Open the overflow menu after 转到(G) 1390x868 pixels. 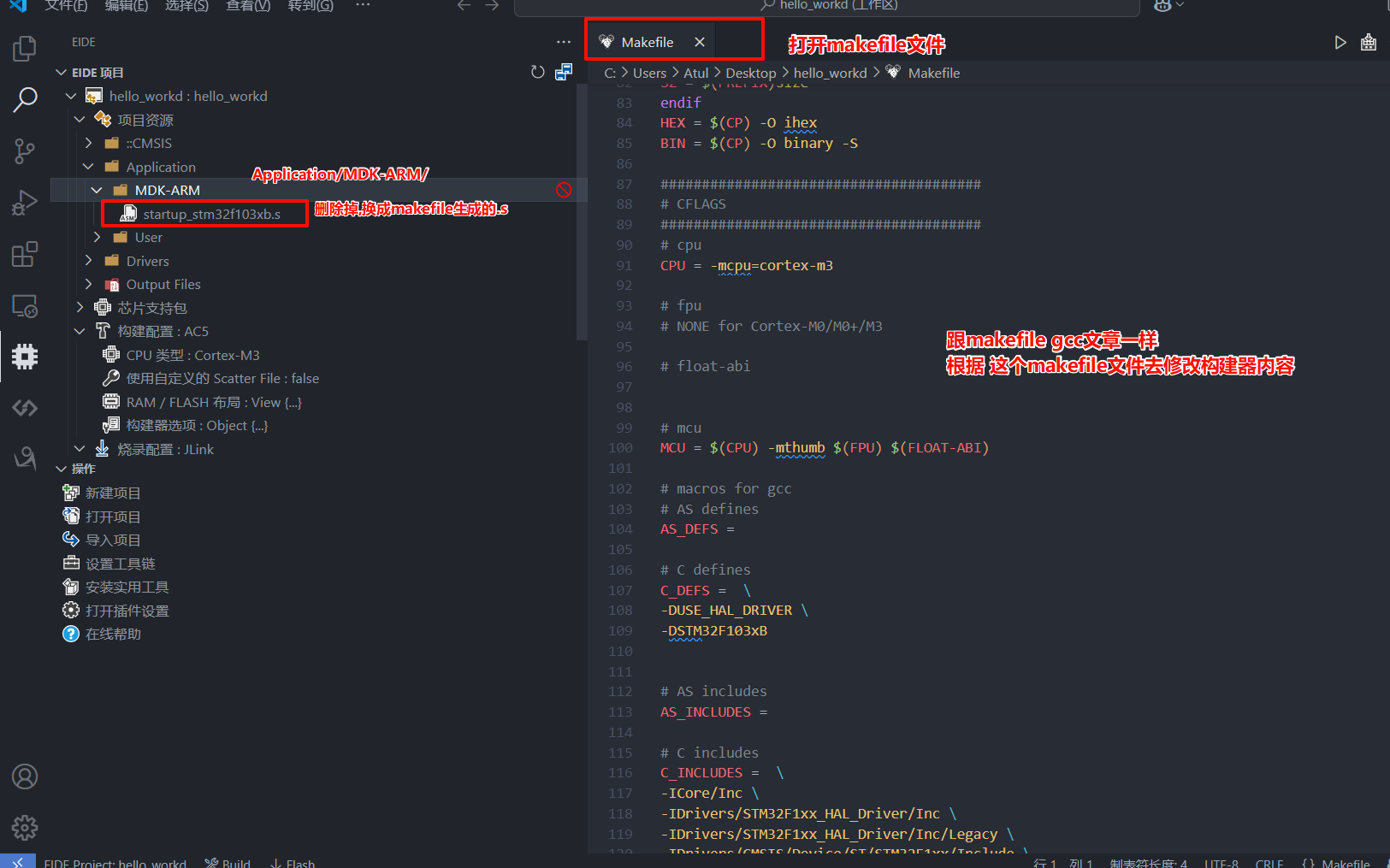pos(363,5)
